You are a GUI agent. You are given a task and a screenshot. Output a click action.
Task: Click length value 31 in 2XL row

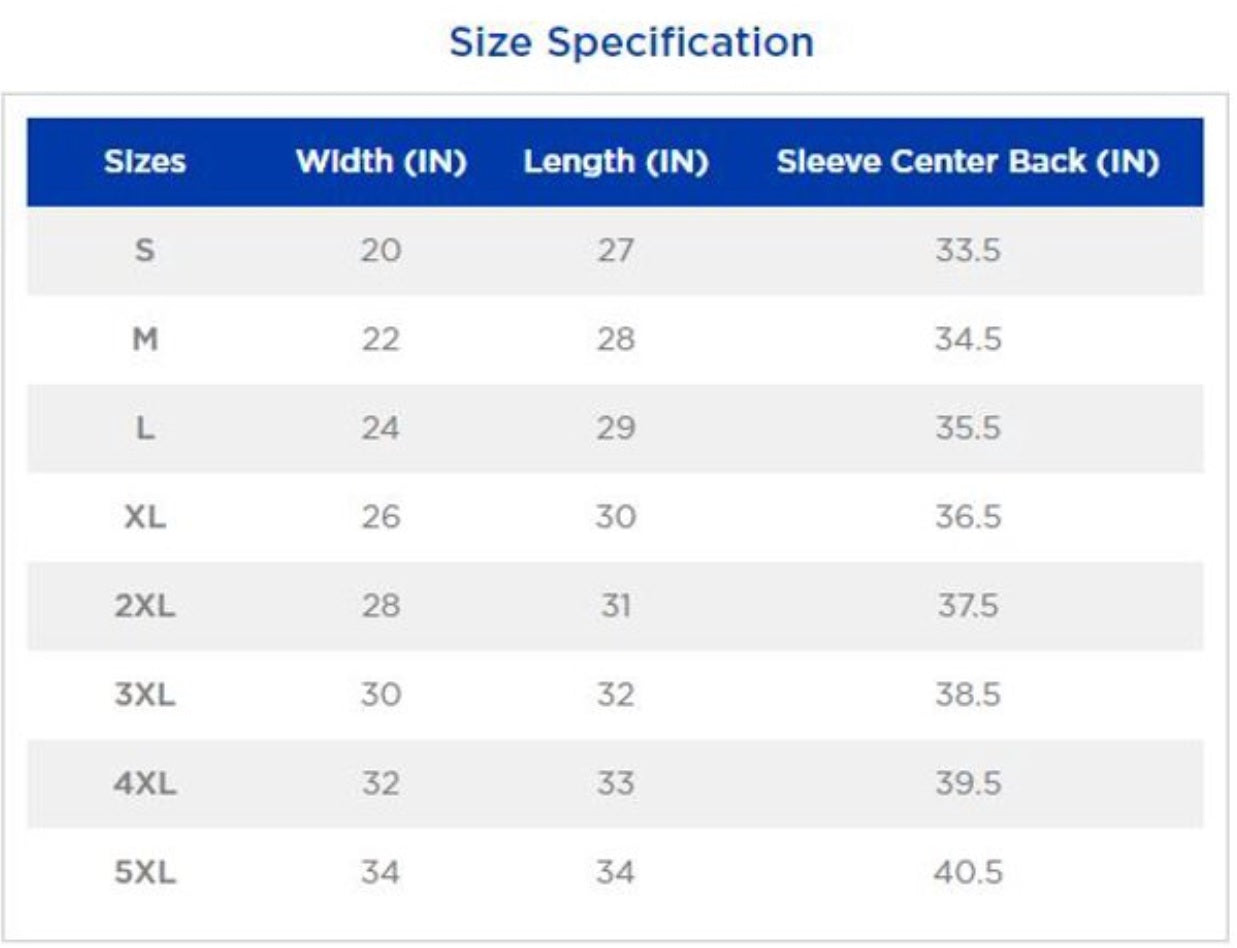click(615, 606)
